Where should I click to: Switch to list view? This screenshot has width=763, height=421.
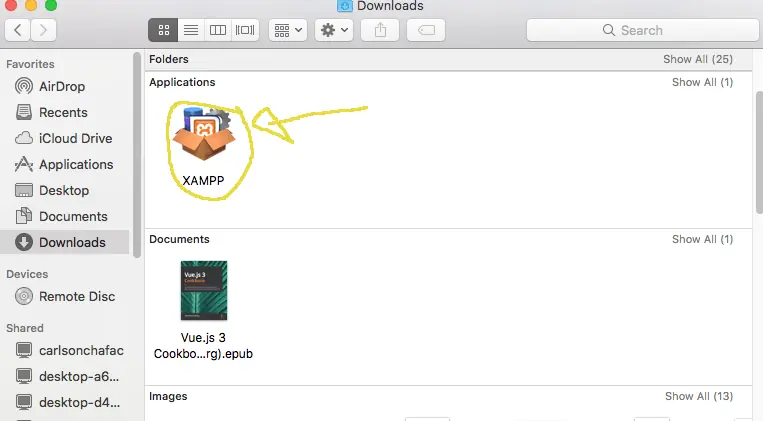[x=190, y=30]
